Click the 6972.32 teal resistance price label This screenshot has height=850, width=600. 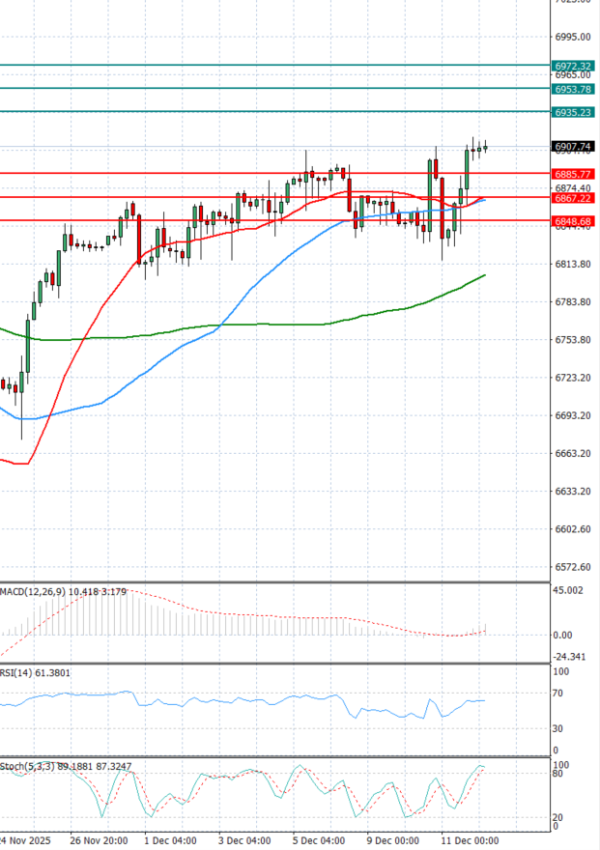tap(572, 65)
